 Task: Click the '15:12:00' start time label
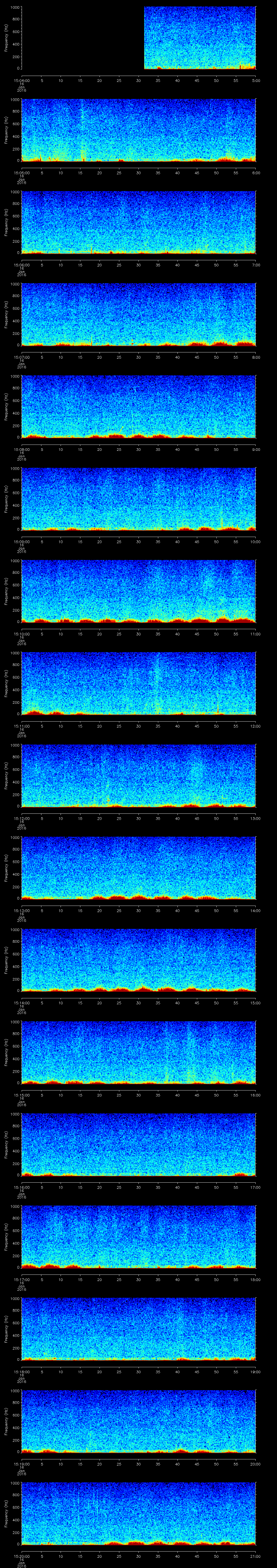(x=21, y=818)
